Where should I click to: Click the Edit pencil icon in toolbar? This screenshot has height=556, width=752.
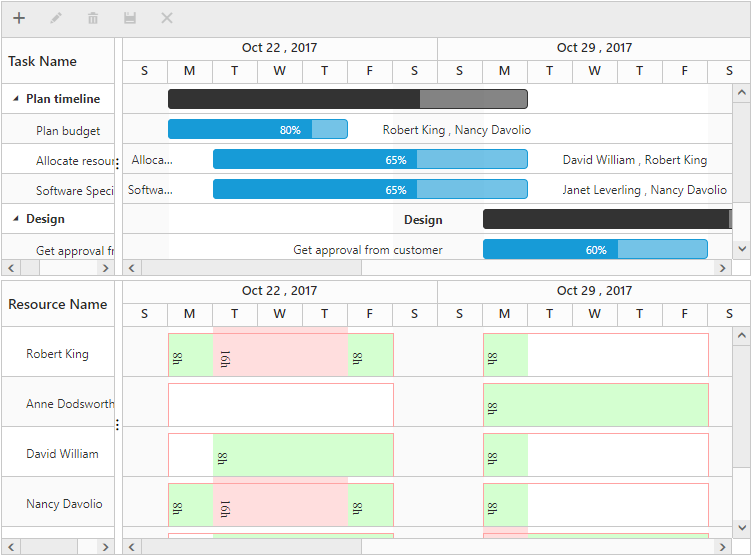pos(56,18)
